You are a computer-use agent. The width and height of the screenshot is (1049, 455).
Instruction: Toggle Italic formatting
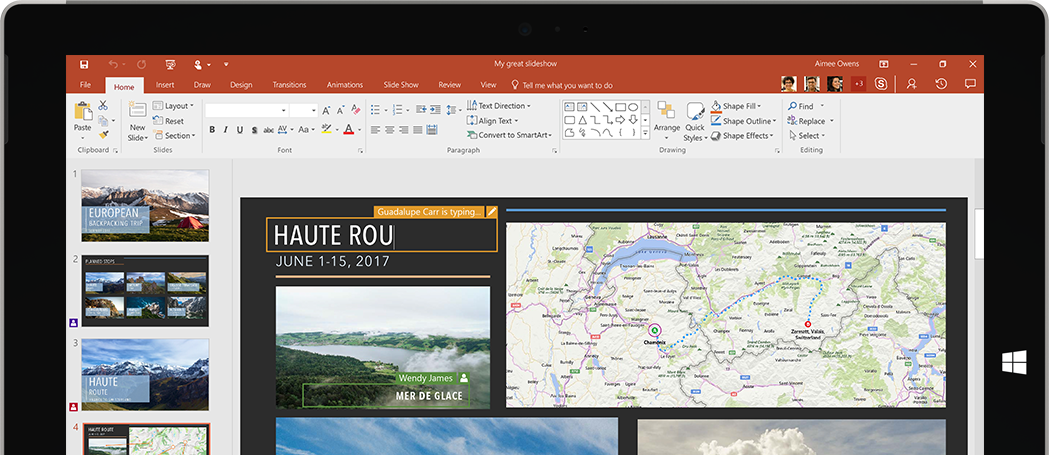225,130
